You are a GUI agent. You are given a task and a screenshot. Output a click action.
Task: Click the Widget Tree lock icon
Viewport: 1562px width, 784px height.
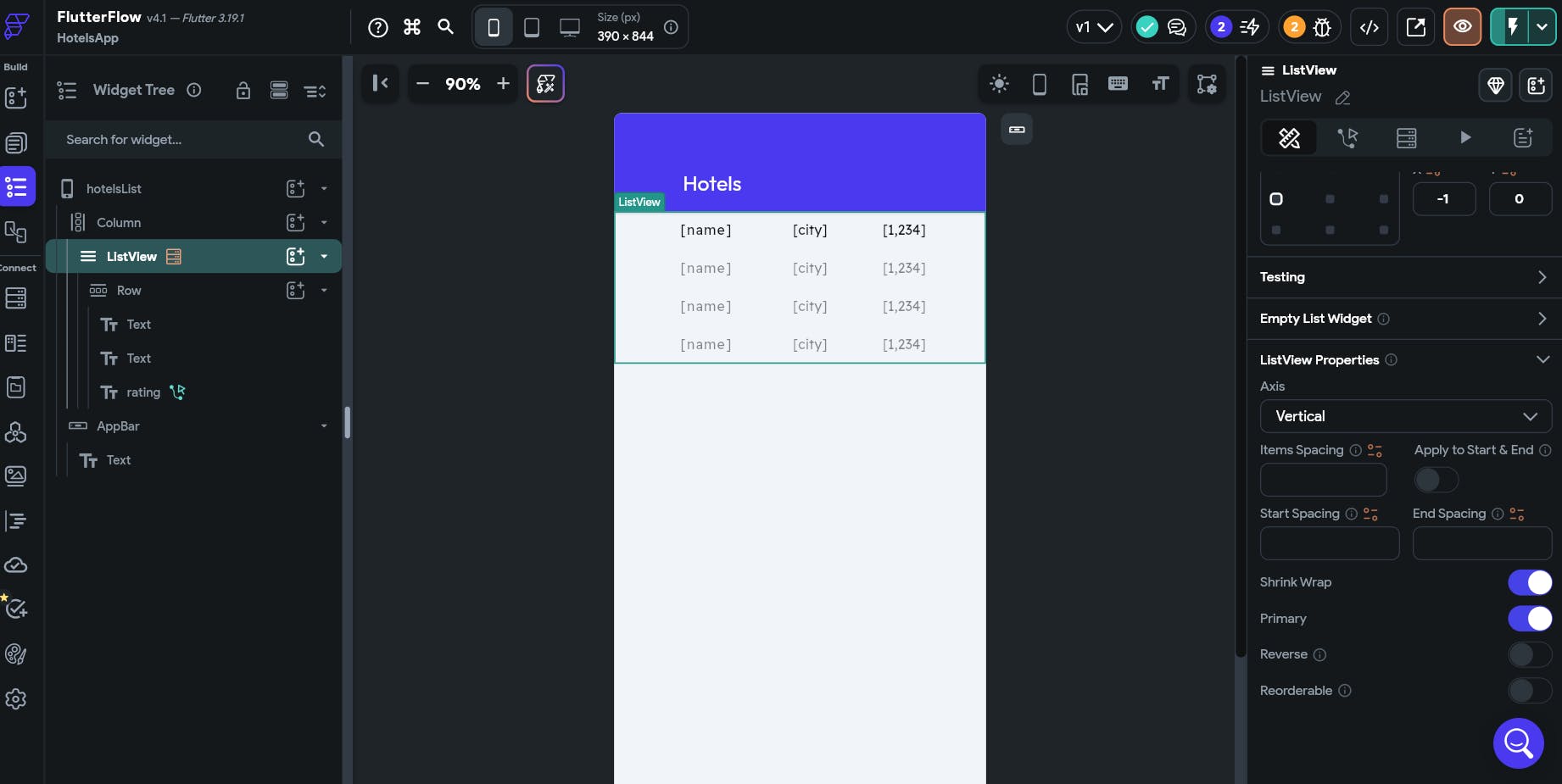pyautogui.click(x=243, y=90)
